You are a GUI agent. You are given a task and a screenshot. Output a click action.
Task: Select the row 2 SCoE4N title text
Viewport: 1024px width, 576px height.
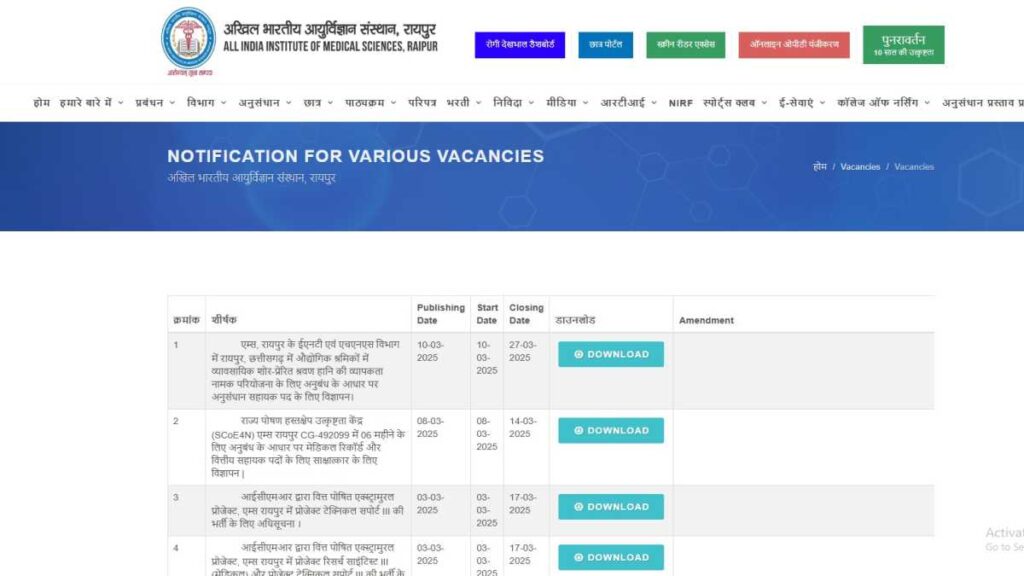[308, 447]
